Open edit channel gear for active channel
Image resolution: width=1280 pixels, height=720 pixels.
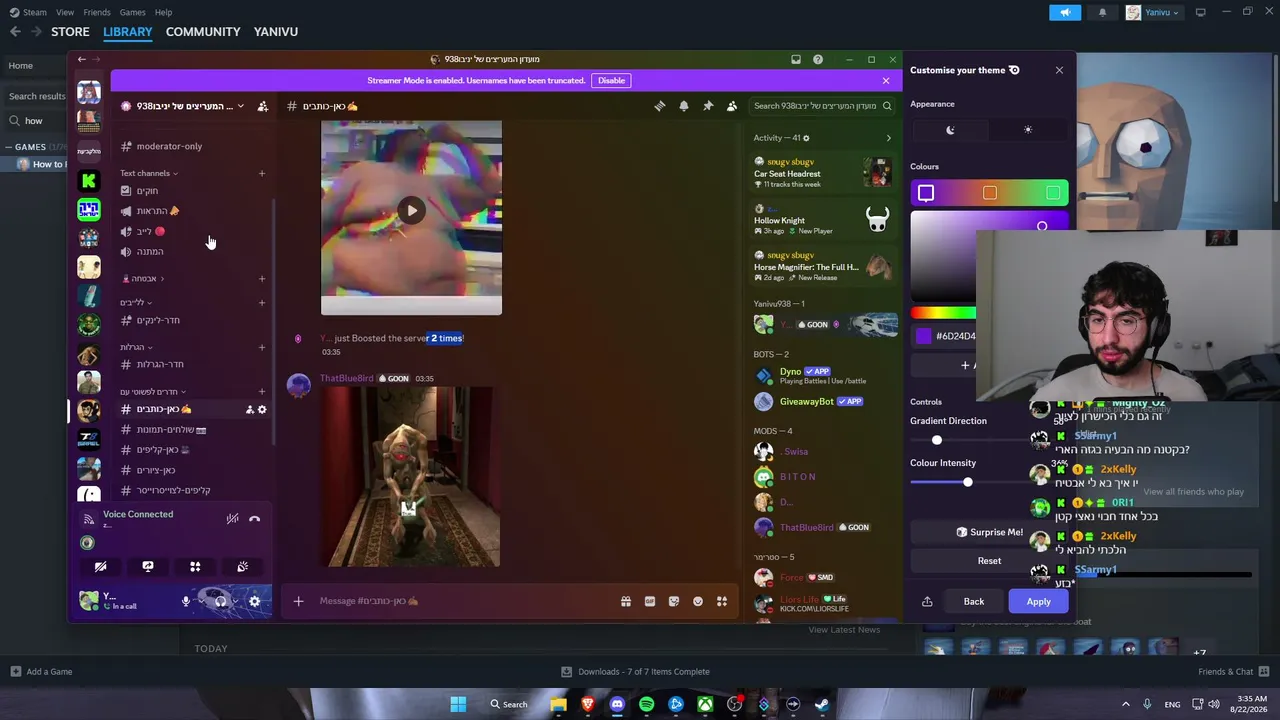(262, 409)
